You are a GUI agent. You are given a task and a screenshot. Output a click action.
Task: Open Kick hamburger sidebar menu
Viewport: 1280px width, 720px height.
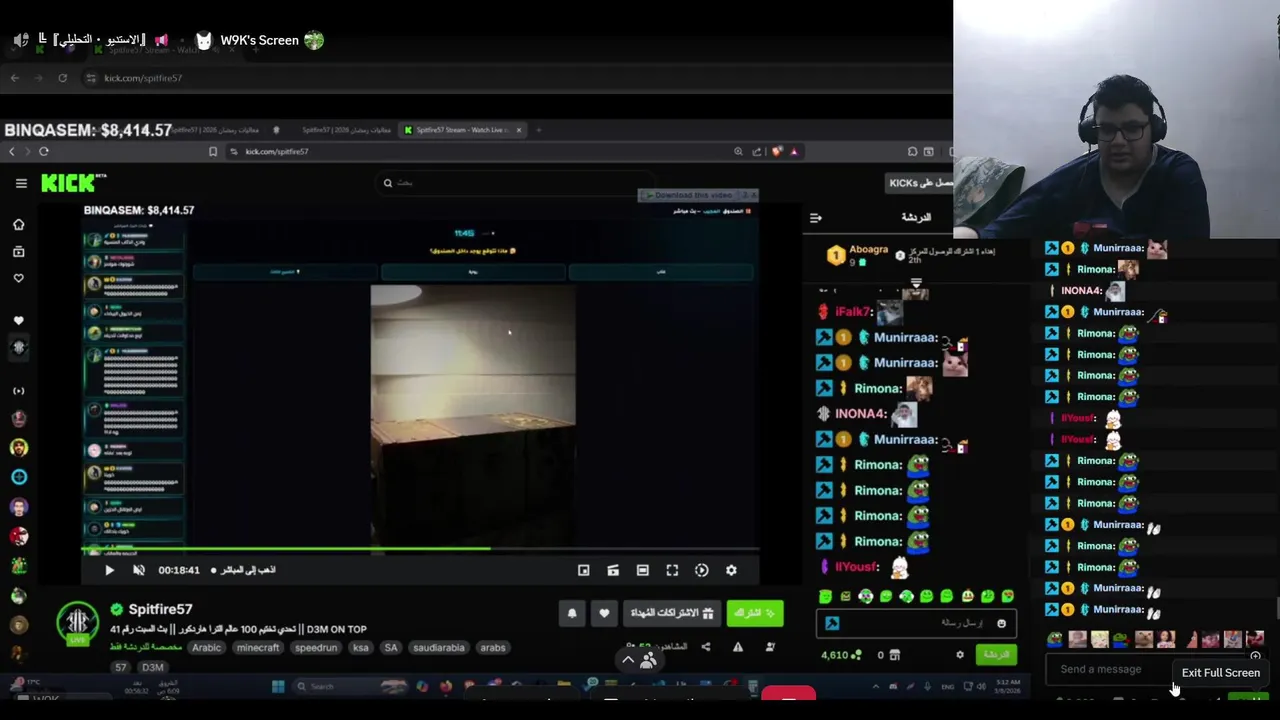[21, 183]
